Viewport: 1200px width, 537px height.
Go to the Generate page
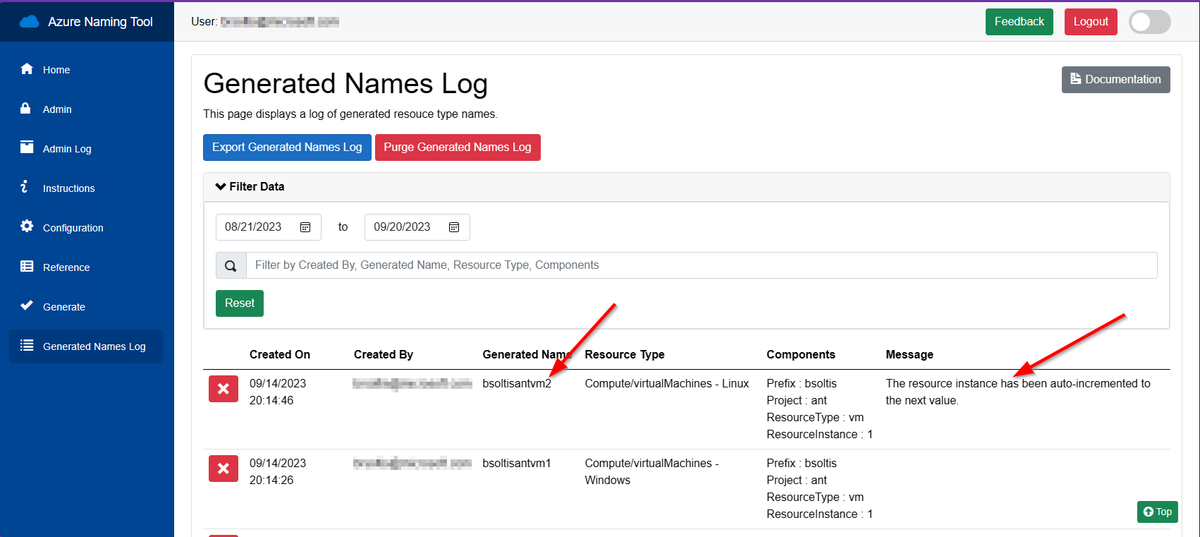pyautogui.click(x=86, y=307)
